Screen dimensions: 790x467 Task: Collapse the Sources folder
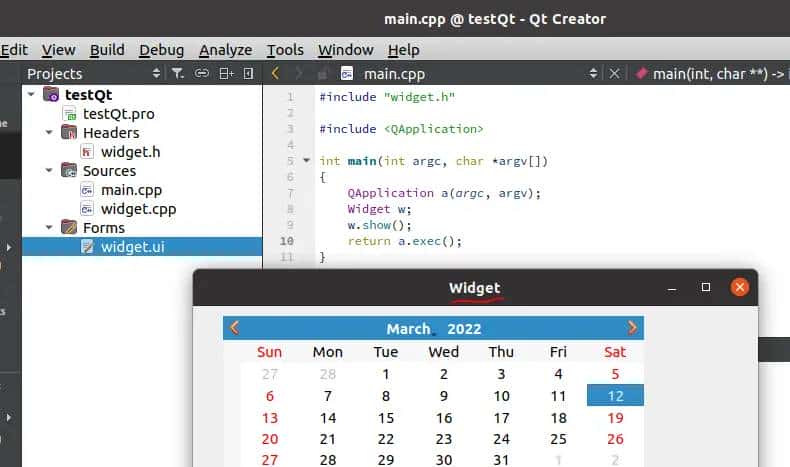pos(49,171)
